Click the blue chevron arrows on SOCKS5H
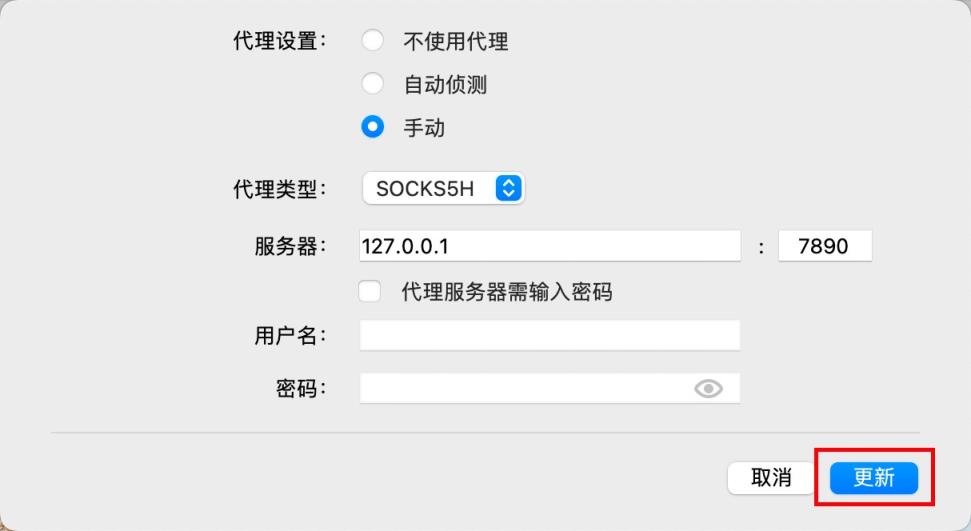971x531 pixels. point(508,188)
